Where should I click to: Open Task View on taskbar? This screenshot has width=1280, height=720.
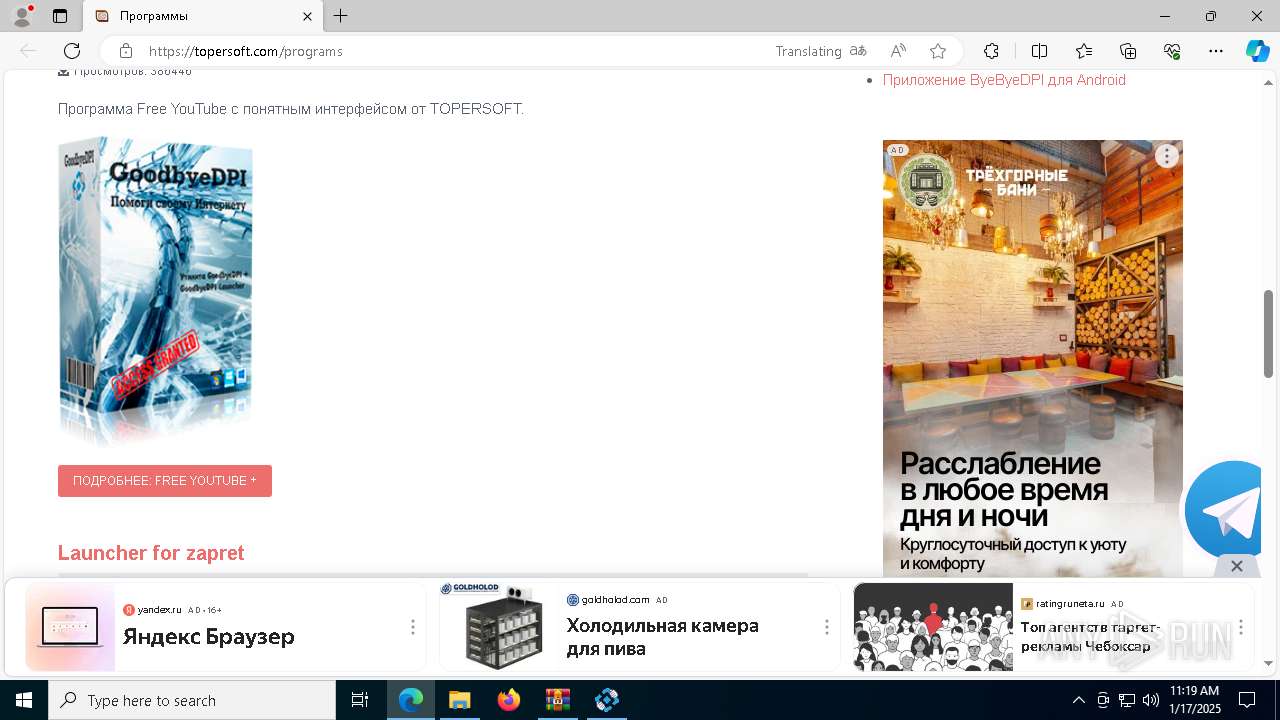[360, 700]
